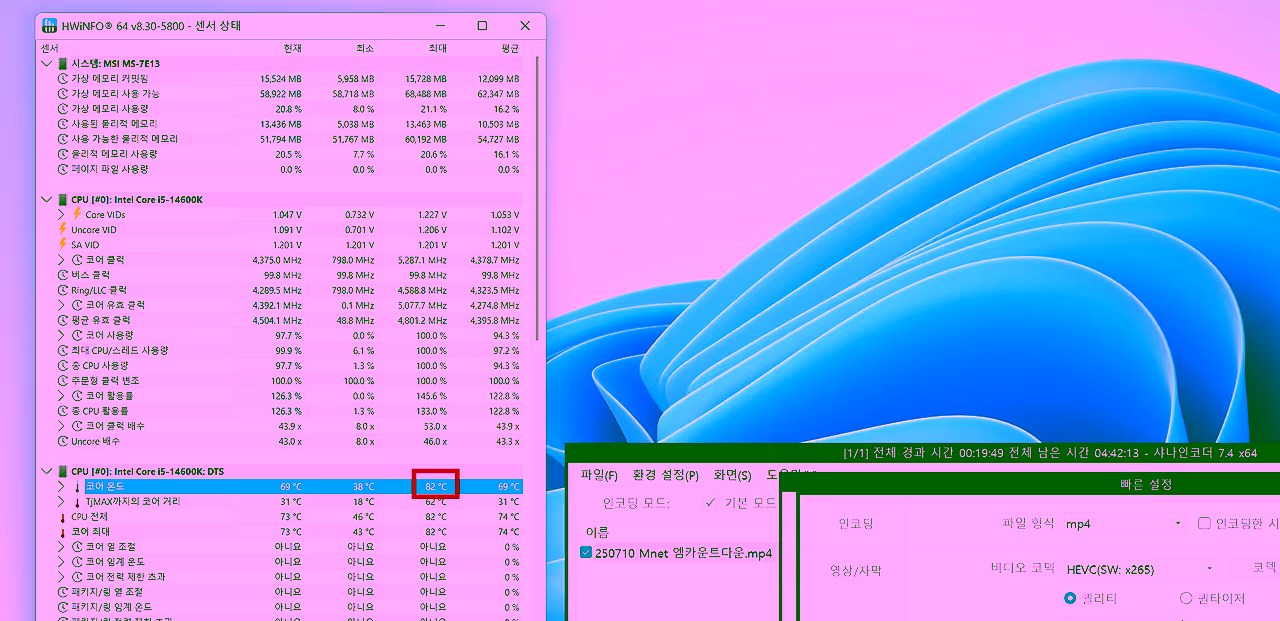Click clock icon of 총 CPU 사용량 row
The image size is (1280, 621).
pos(63,365)
